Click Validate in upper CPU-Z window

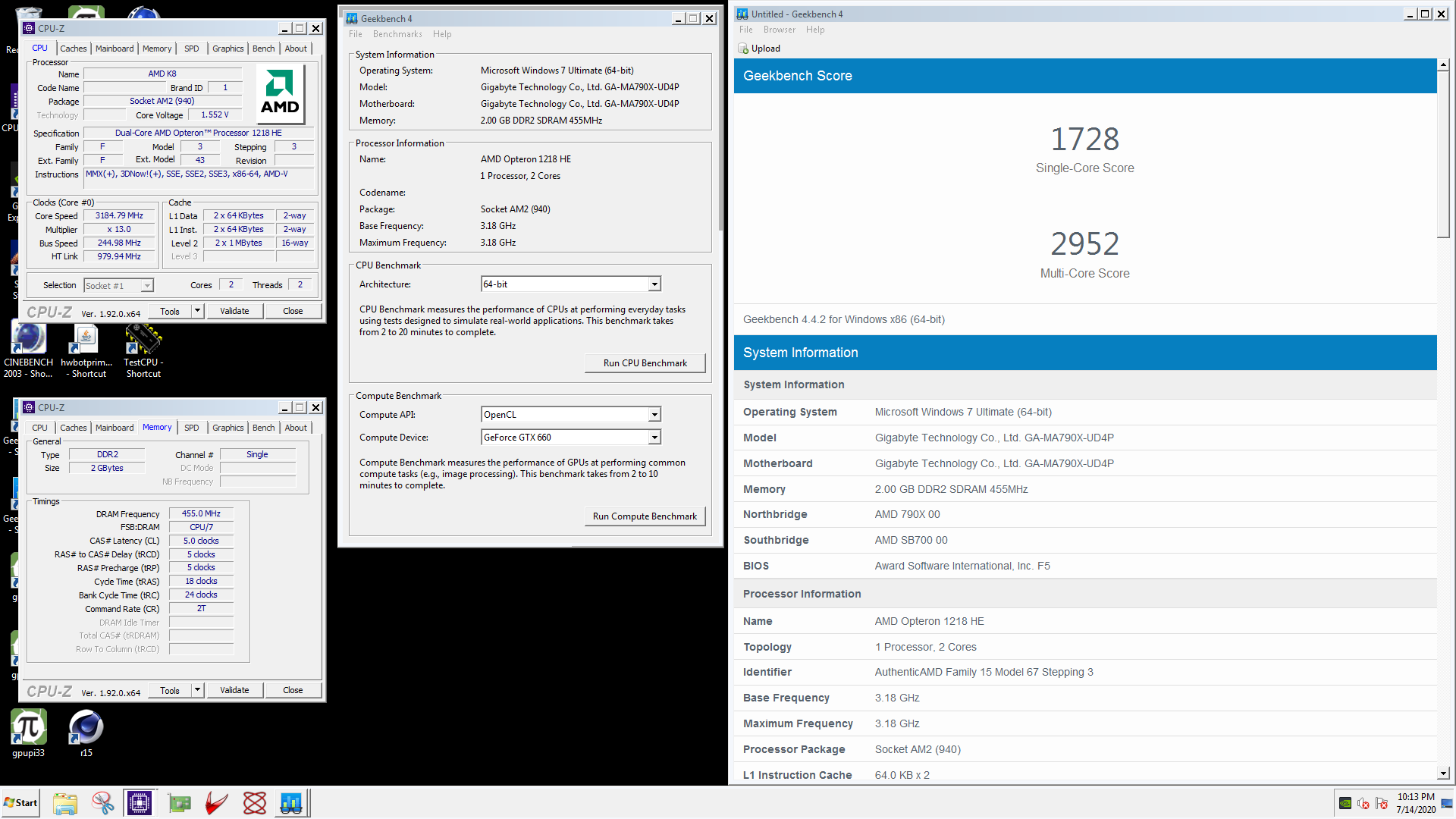234,311
